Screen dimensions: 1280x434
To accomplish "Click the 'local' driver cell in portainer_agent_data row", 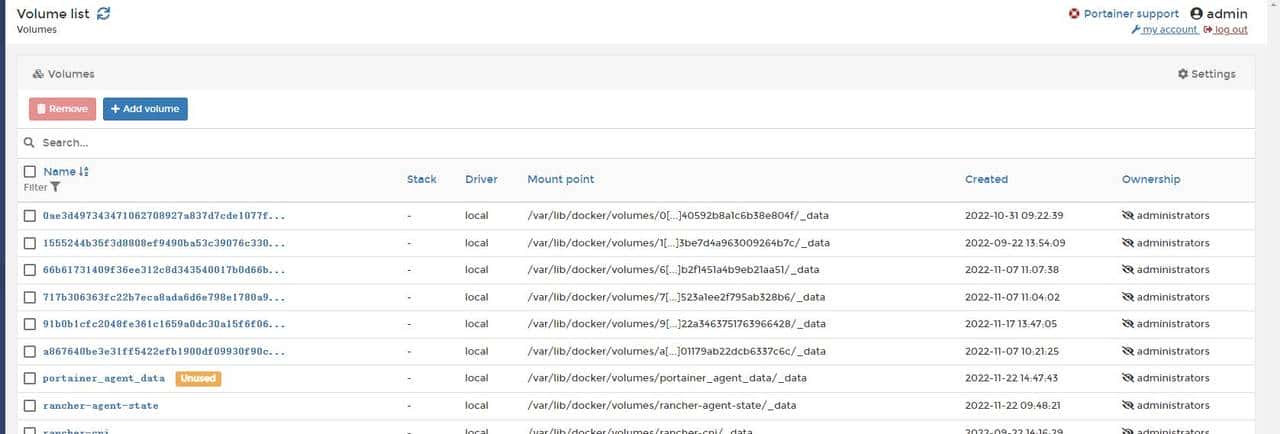I will click(x=477, y=378).
